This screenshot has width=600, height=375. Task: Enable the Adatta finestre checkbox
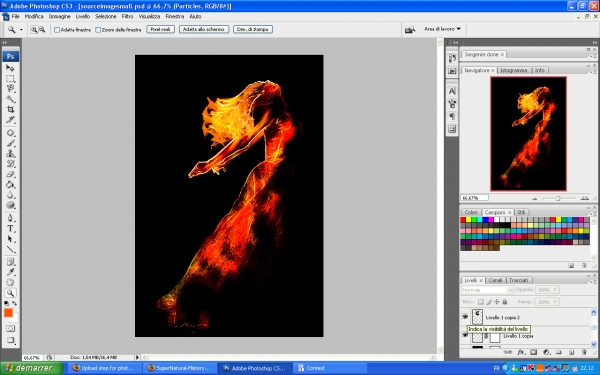[x=57, y=30]
